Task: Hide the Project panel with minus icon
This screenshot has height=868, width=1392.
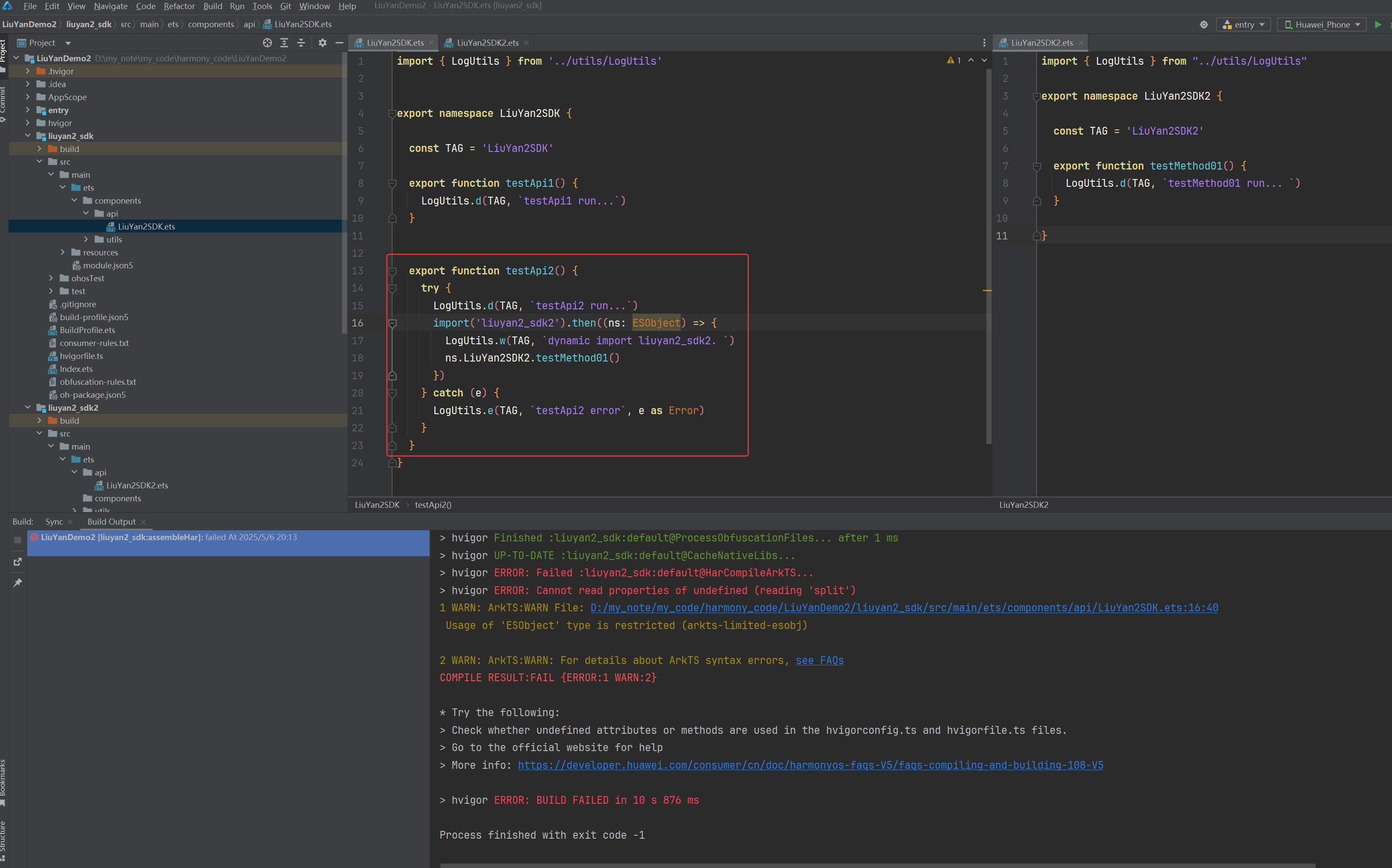Action: tap(339, 43)
